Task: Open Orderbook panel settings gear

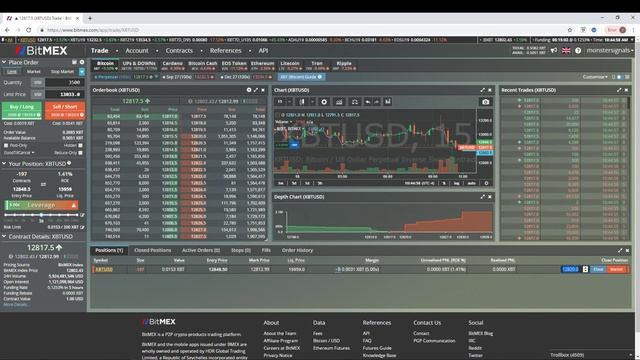Action: coord(249,90)
